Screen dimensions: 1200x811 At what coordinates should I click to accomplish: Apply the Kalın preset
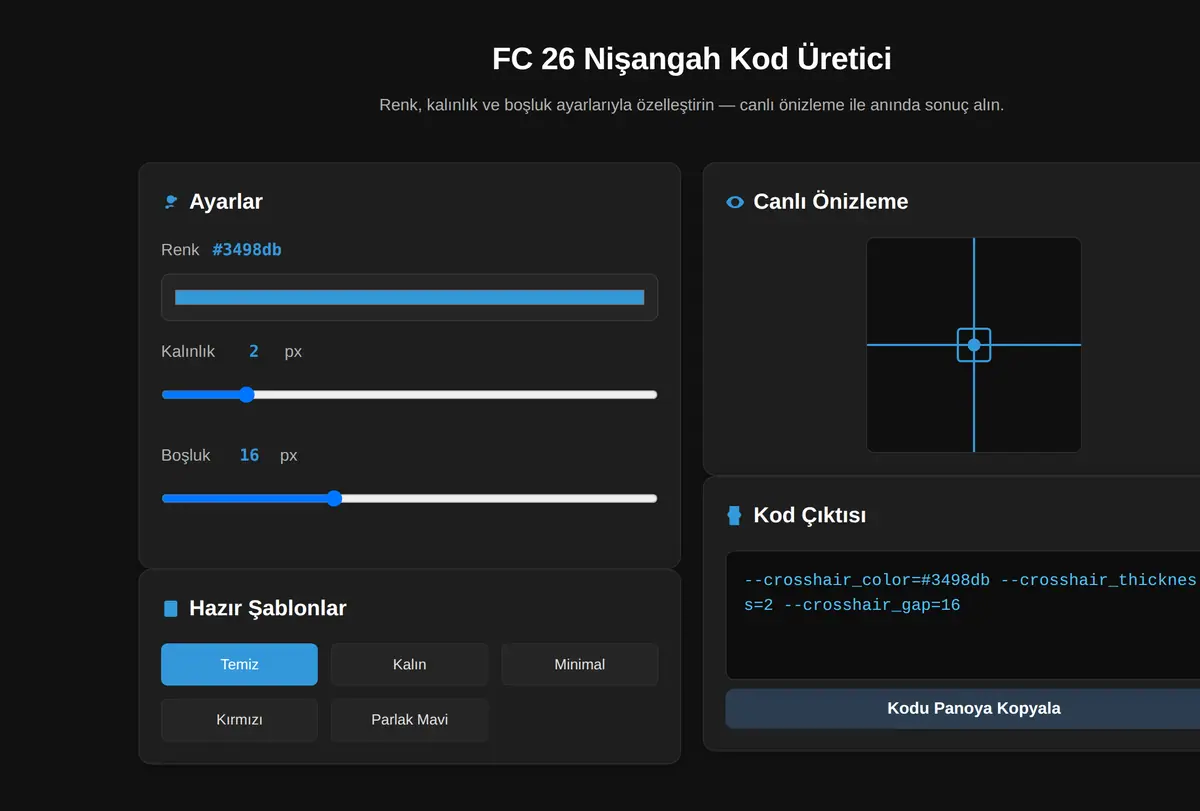pos(409,664)
